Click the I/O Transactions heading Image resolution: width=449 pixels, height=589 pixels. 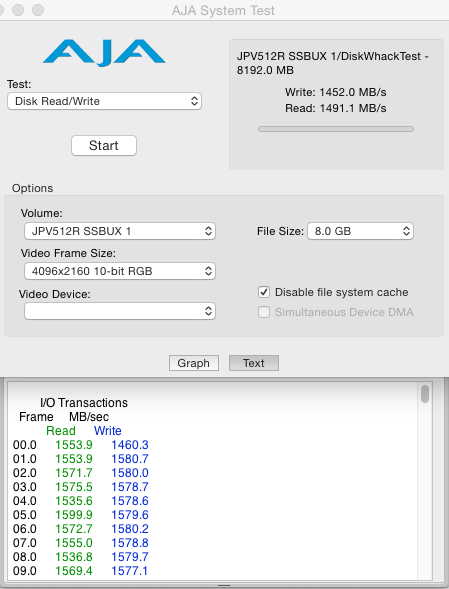84,403
